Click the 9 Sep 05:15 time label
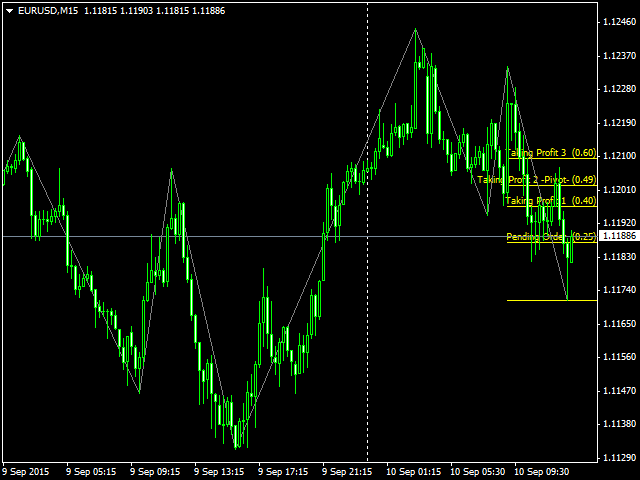 [x=91, y=472]
